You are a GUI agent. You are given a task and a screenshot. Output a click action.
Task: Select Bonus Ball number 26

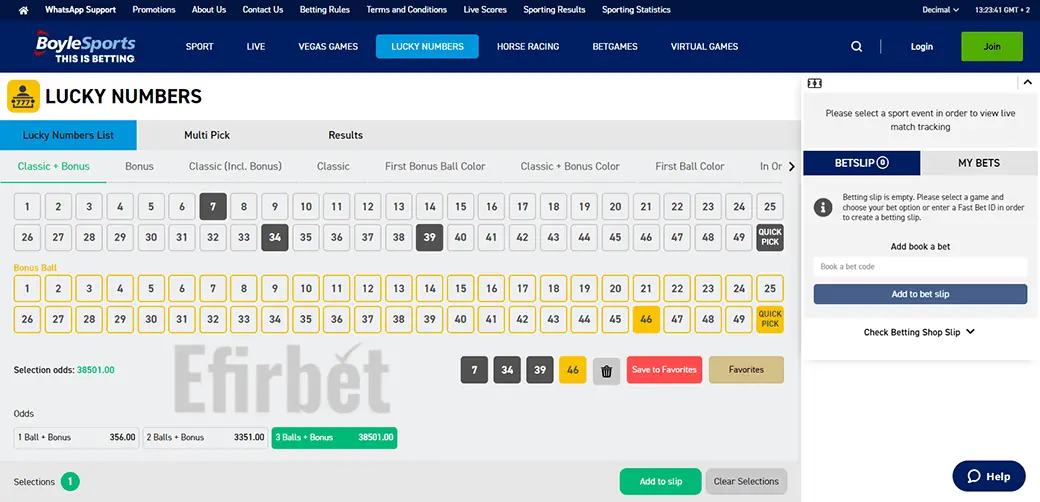click(27, 319)
